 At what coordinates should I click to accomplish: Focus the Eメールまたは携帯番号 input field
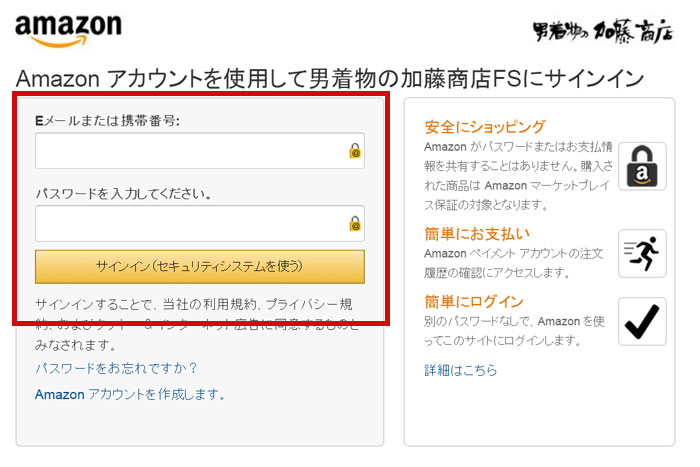tap(200, 151)
